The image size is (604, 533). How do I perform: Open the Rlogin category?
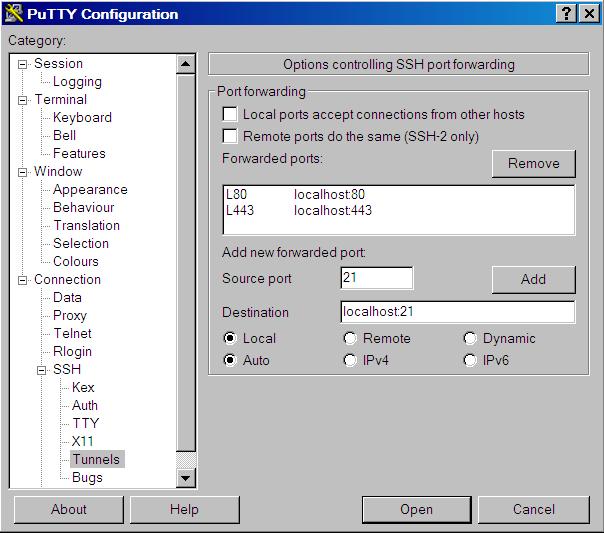(x=72, y=352)
